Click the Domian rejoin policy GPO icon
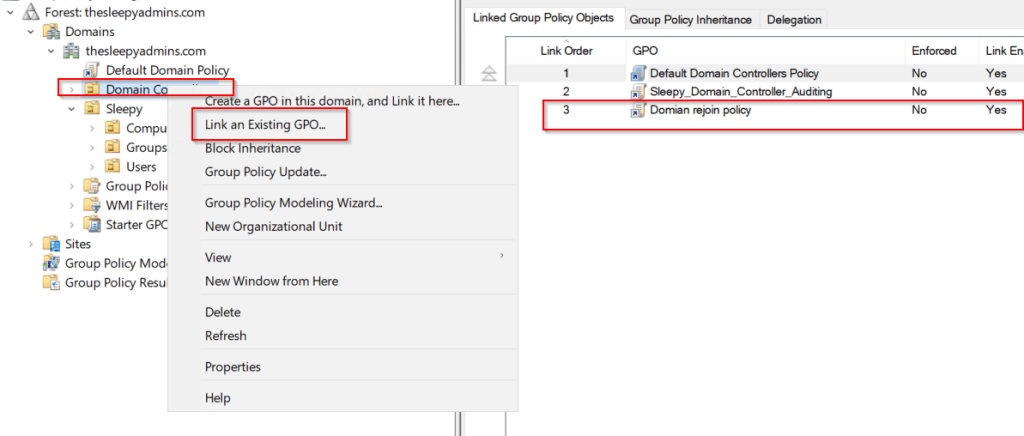This screenshot has height=436, width=1024. tap(638, 111)
